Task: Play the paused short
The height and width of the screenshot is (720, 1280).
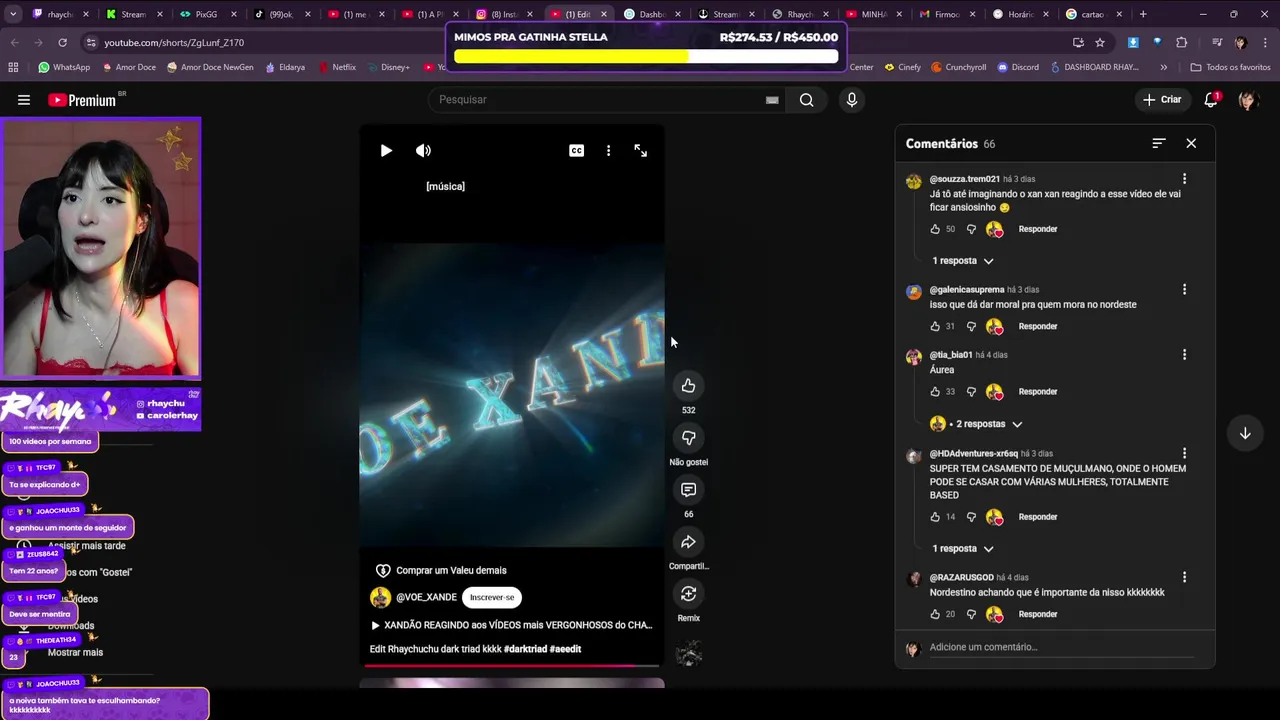Action: (x=386, y=150)
